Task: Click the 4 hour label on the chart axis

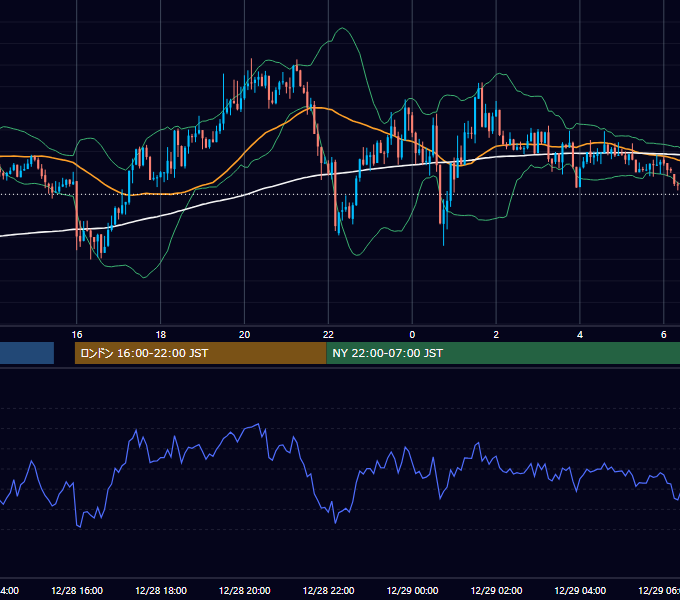Action: (x=580, y=335)
